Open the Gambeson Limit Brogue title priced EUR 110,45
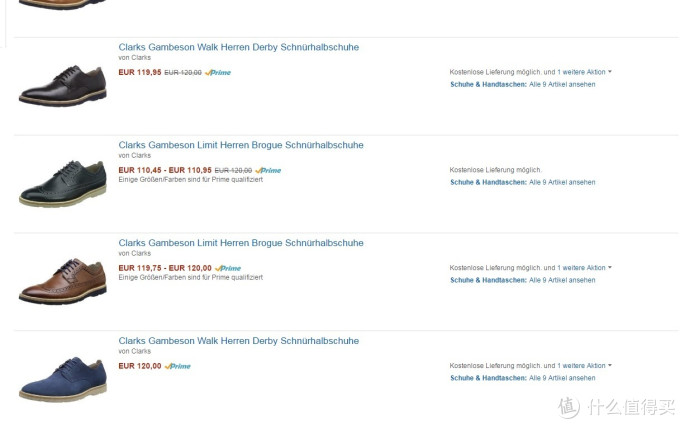The image size is (680, 424). coord(241,145)
